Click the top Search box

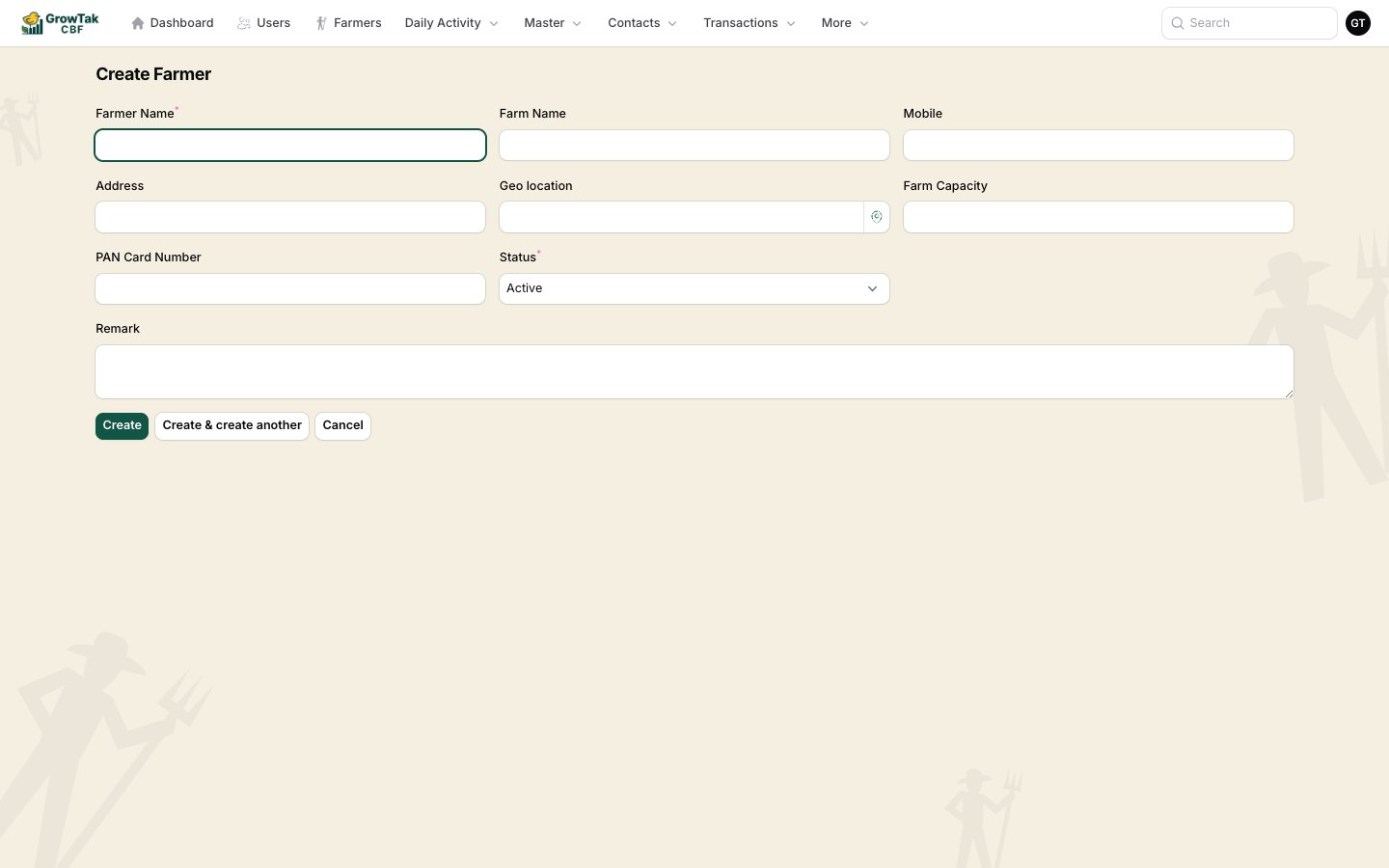coord(1249,23)
